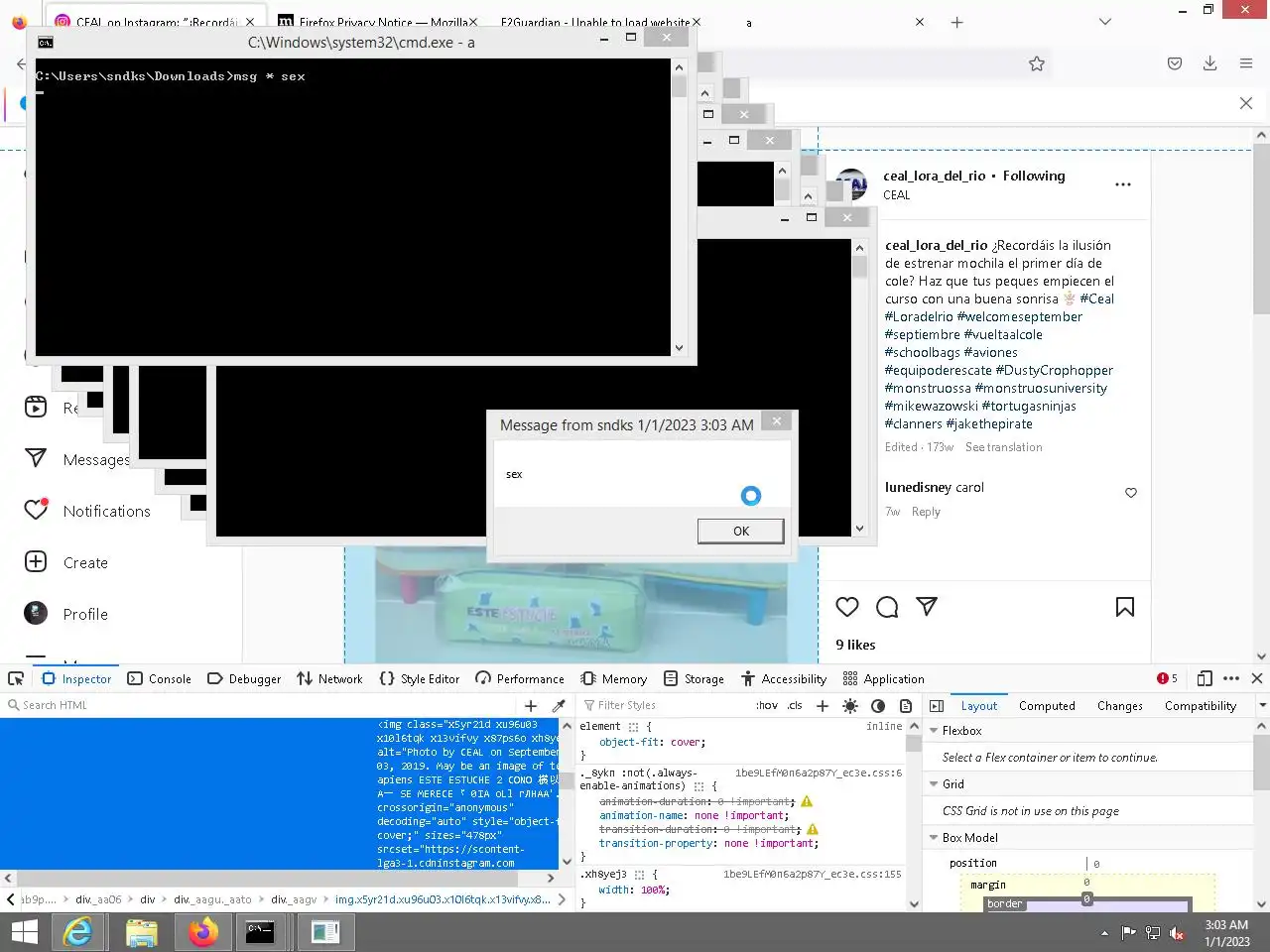The width and height of the screenshot is (1270, 952).
Task: Open a new Firefox tab
Action: pyautogui.click(x=956, y=22)
